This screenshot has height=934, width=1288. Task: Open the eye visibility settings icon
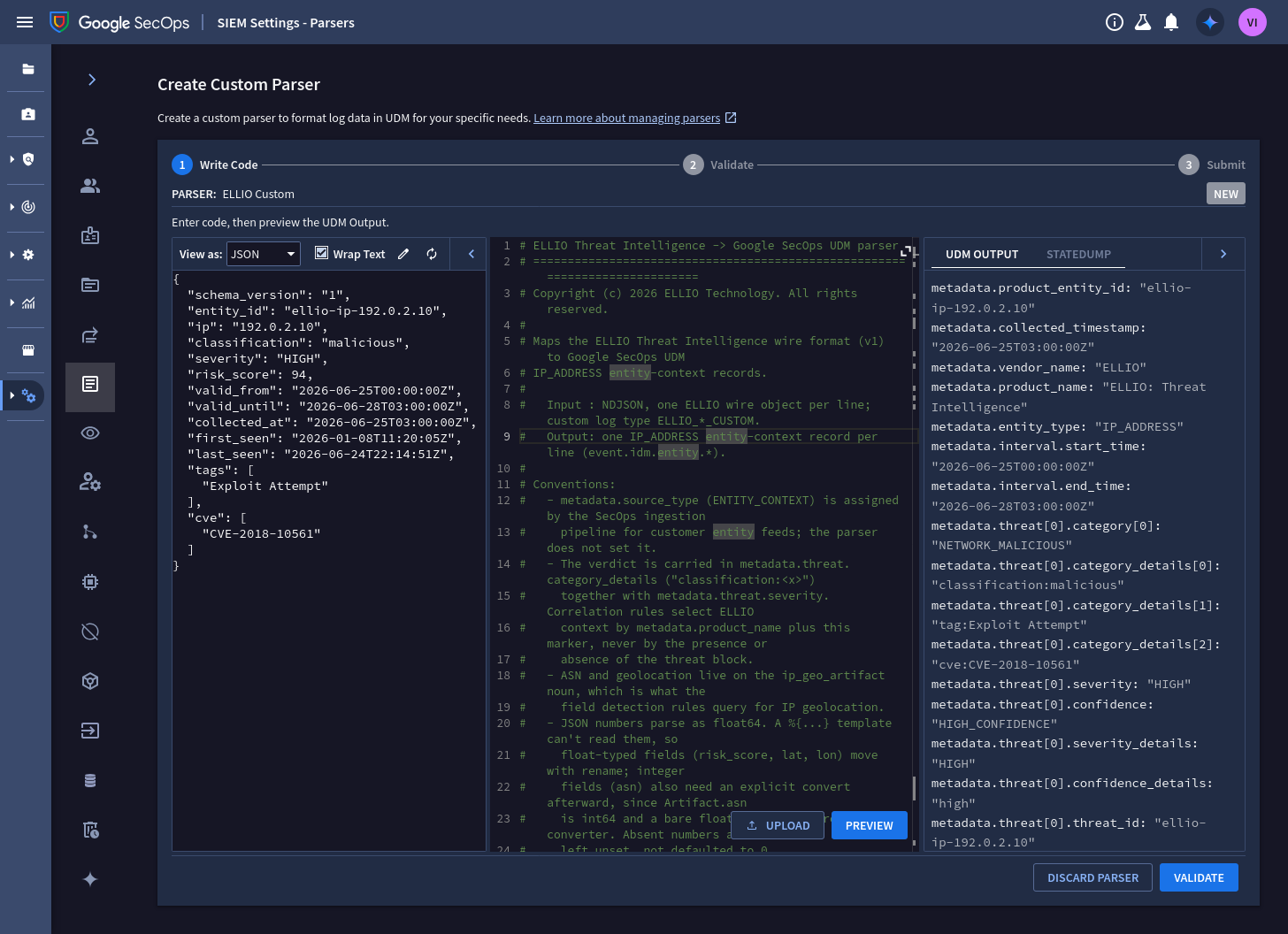90,433
